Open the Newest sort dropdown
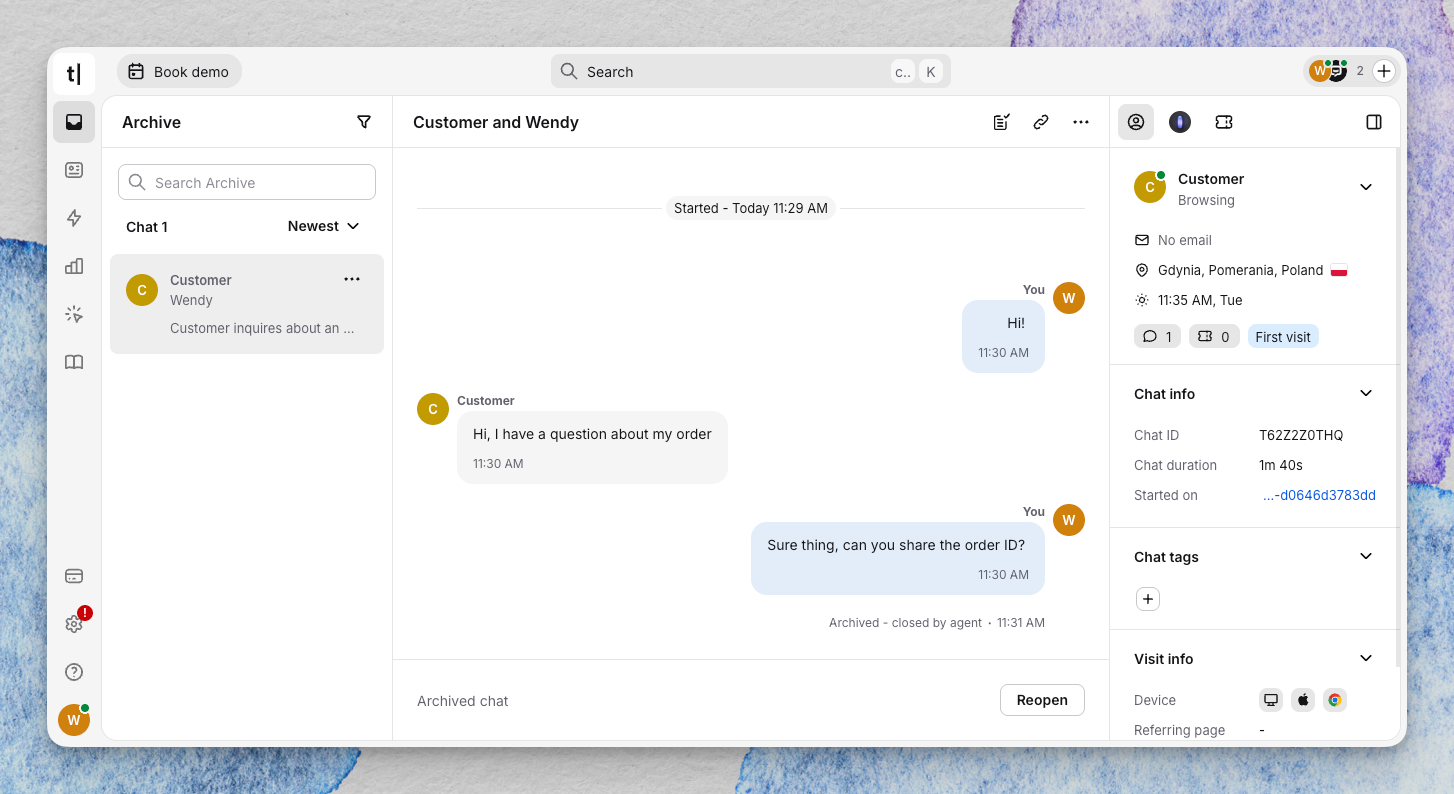The image size is (1454, 794). 324,226
